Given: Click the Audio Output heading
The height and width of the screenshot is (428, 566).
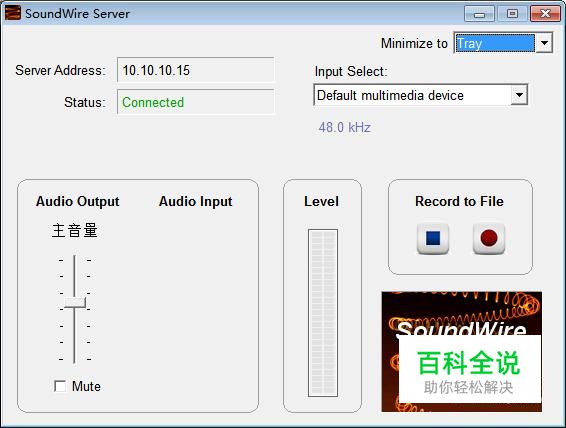Looking at the screenshot, I should [x=77, y=201].
